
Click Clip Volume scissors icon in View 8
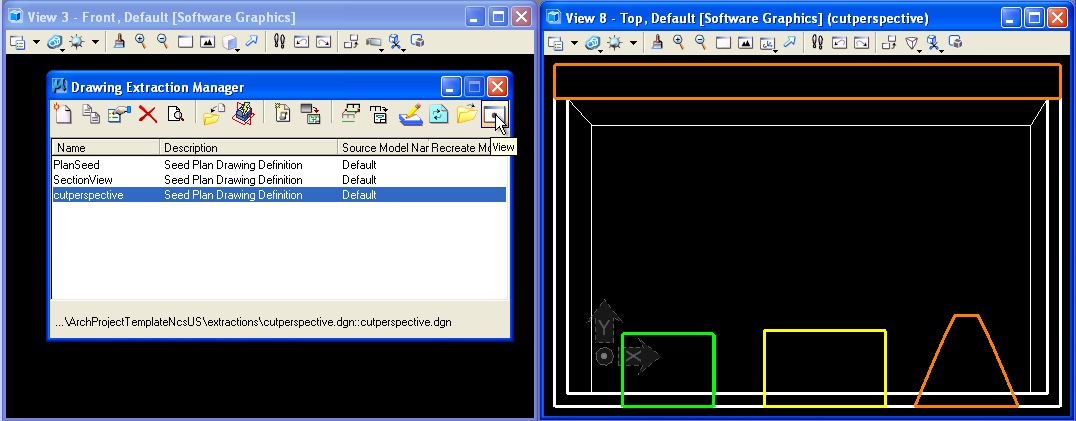933,44
